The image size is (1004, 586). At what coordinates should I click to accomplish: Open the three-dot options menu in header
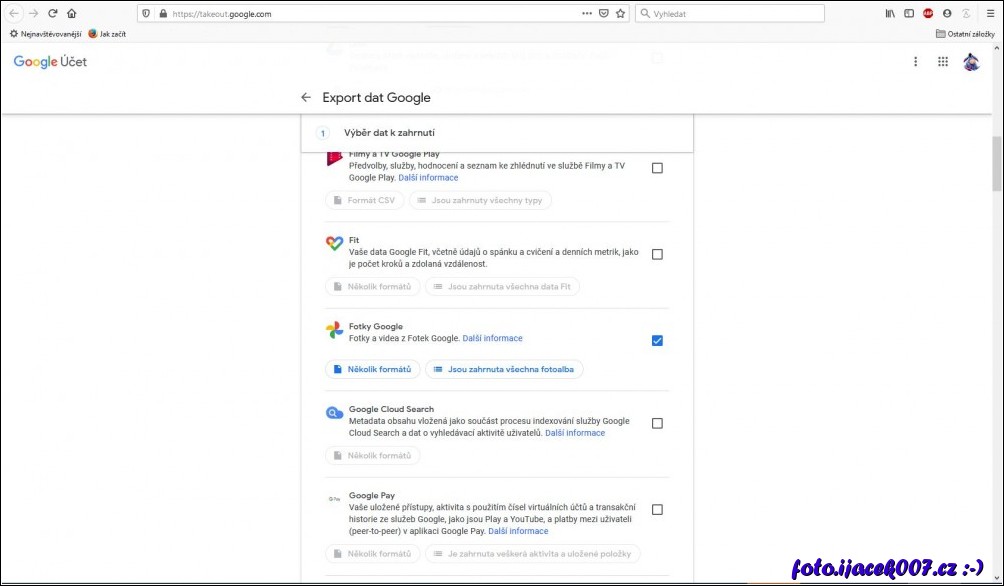[915, 62]
